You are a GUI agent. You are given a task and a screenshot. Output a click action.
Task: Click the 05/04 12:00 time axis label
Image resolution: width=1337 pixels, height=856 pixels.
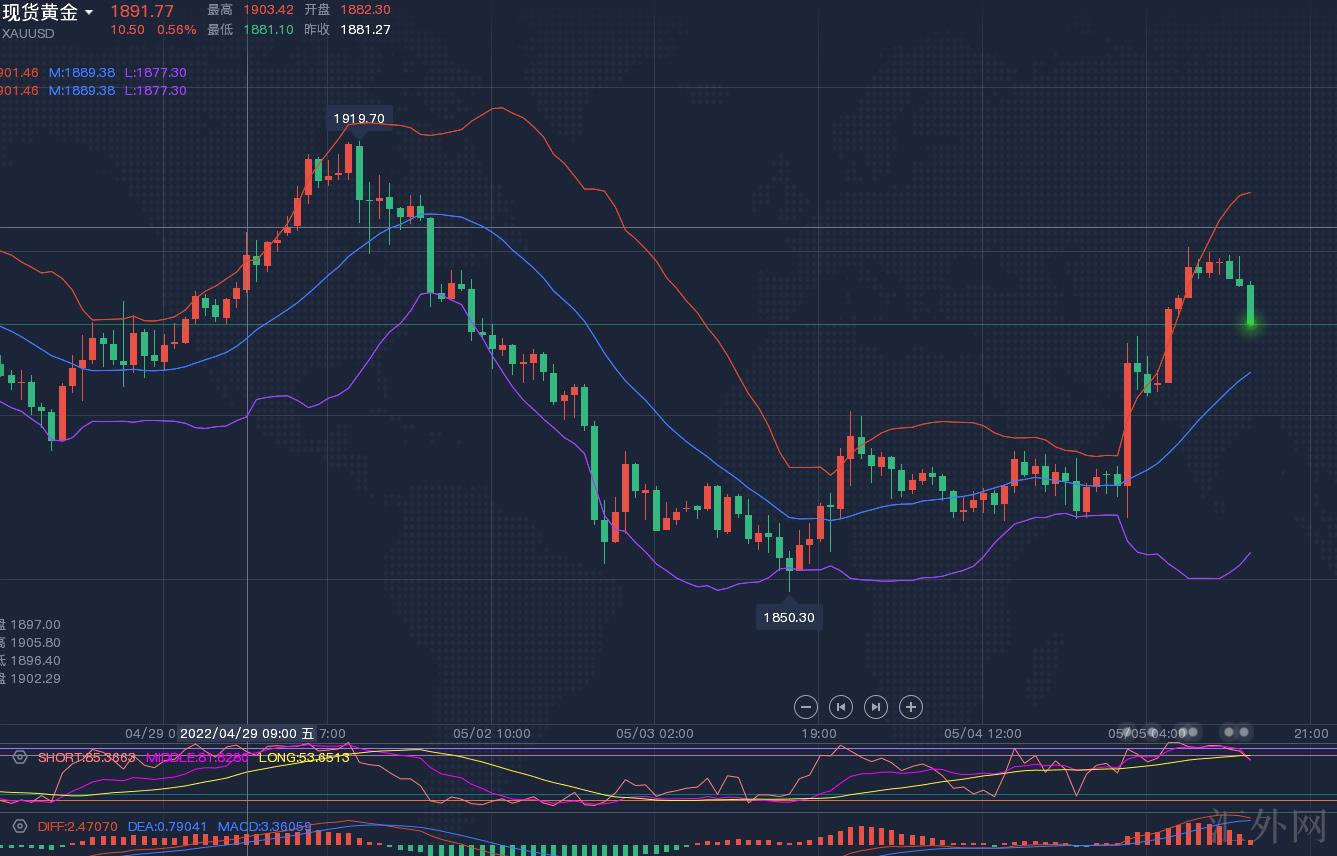[x=982, y=733]
